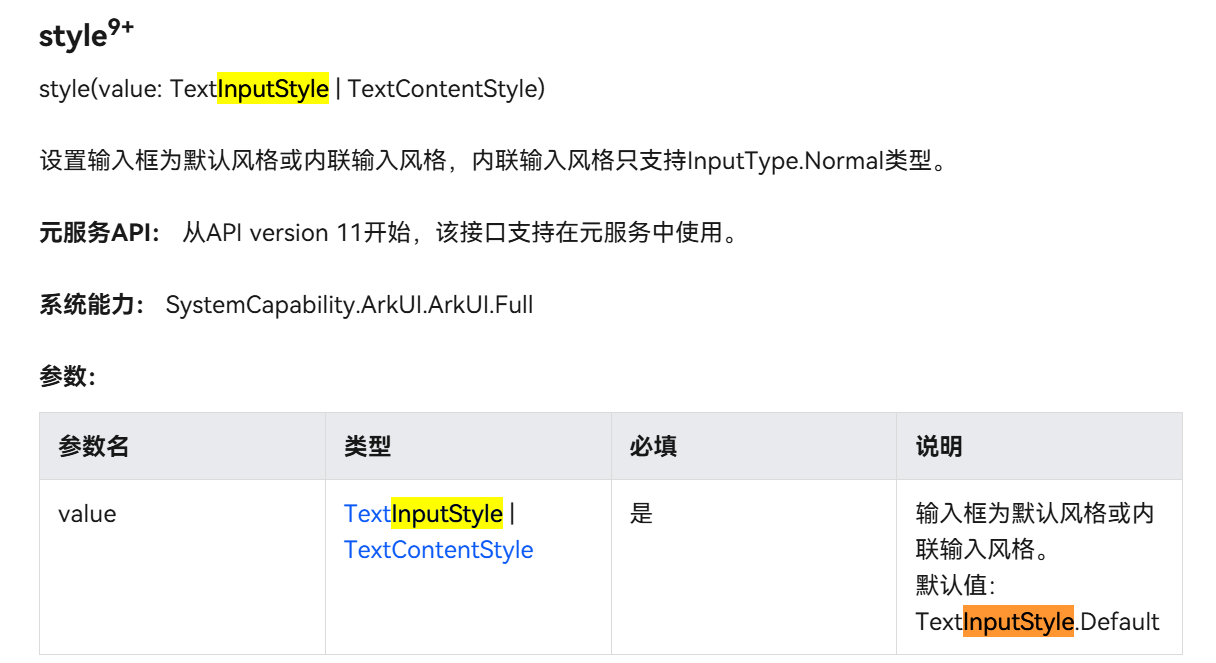
Task: Click the 元服务API bold label
Action: (98, 233)
